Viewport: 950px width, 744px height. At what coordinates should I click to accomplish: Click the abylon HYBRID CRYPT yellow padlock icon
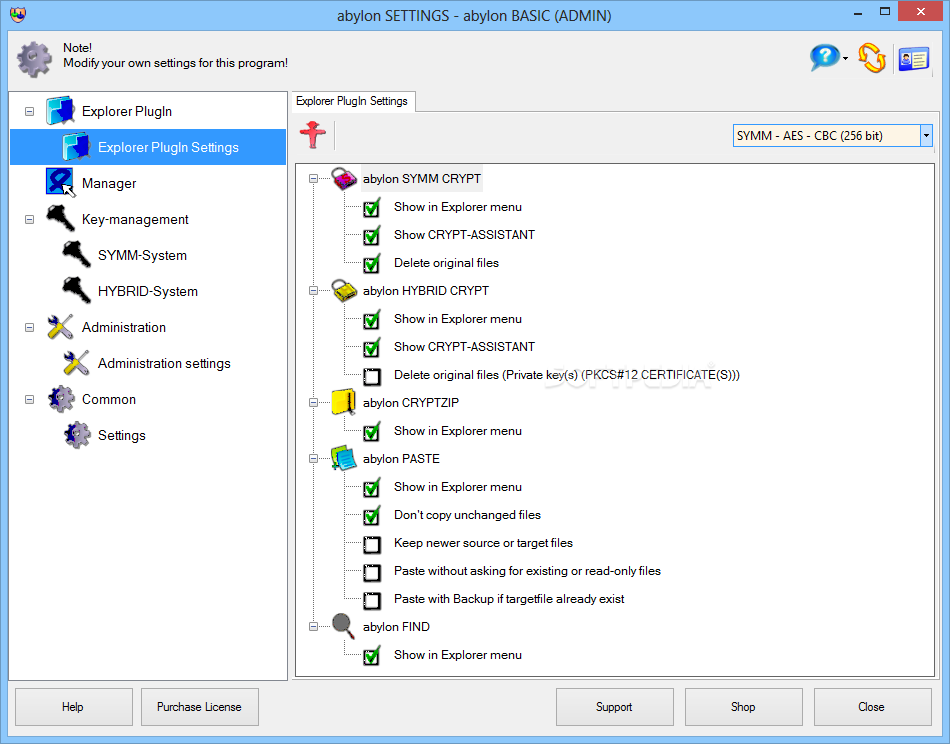tap(344, 291)
